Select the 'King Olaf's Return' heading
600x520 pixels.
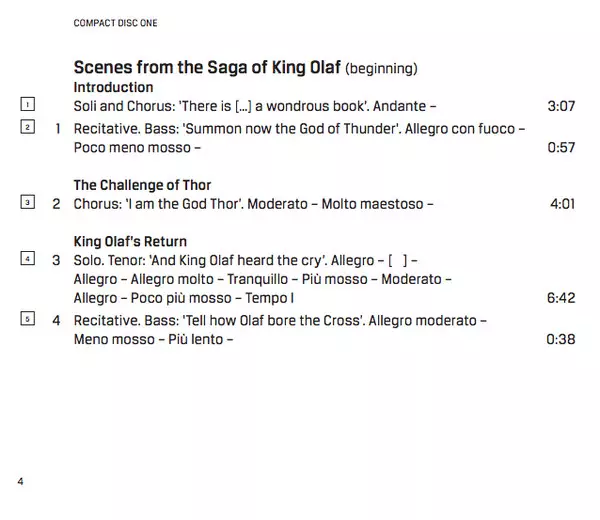click(x=130, y=241)
